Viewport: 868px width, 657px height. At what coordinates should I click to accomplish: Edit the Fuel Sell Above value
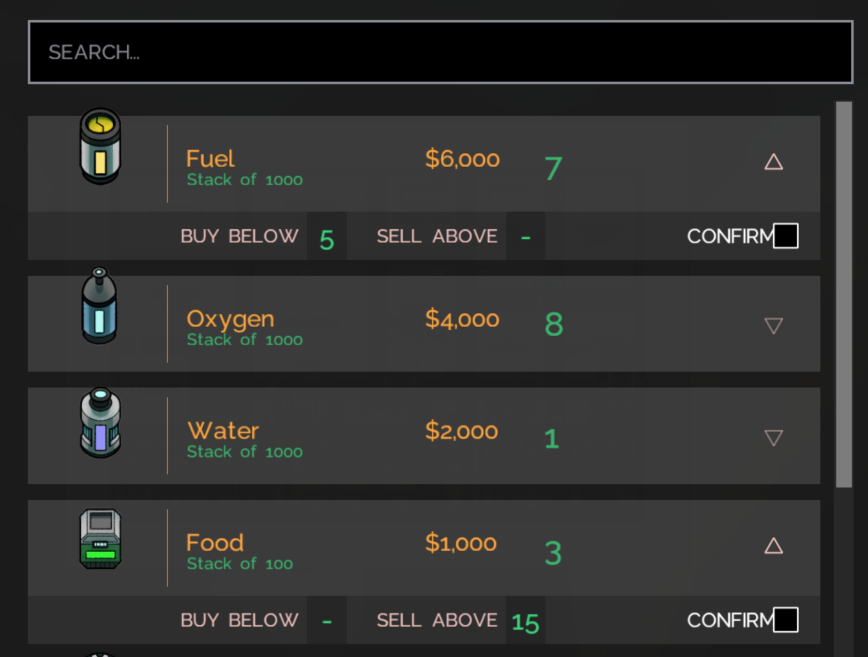click(x=526, y=237)
